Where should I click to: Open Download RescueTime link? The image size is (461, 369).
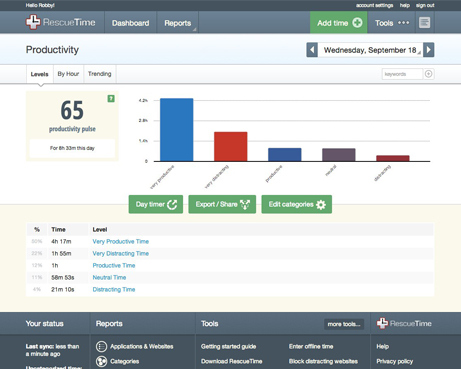pos(231,361)
